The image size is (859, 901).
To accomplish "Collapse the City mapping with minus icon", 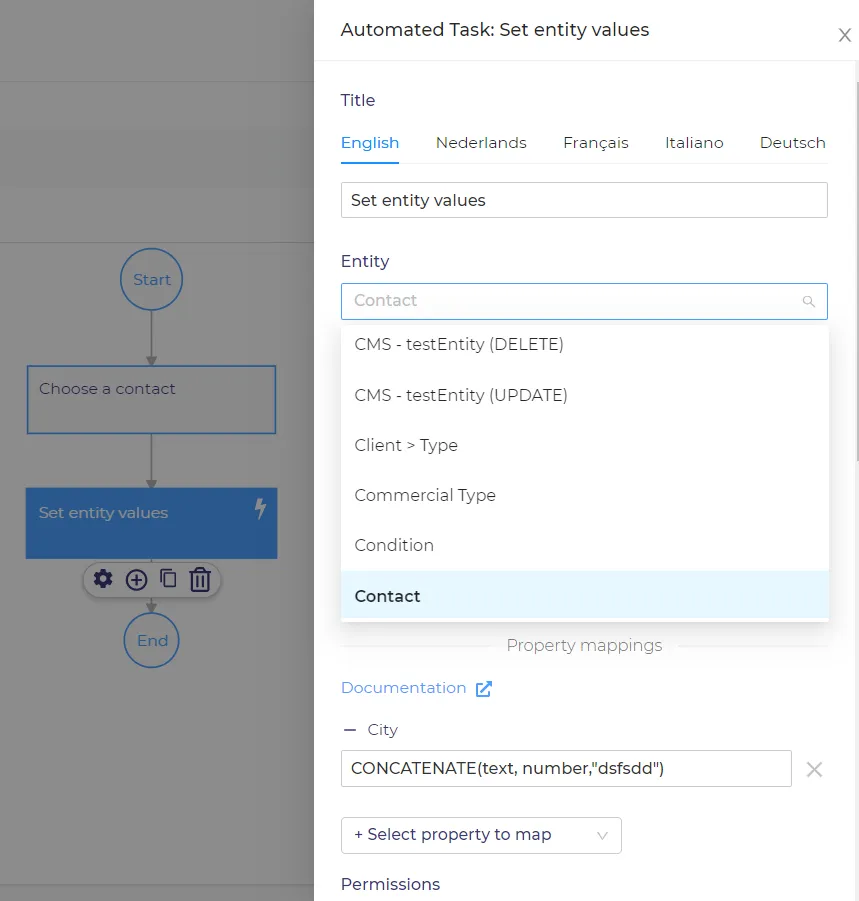I will (x=349, y=730).
